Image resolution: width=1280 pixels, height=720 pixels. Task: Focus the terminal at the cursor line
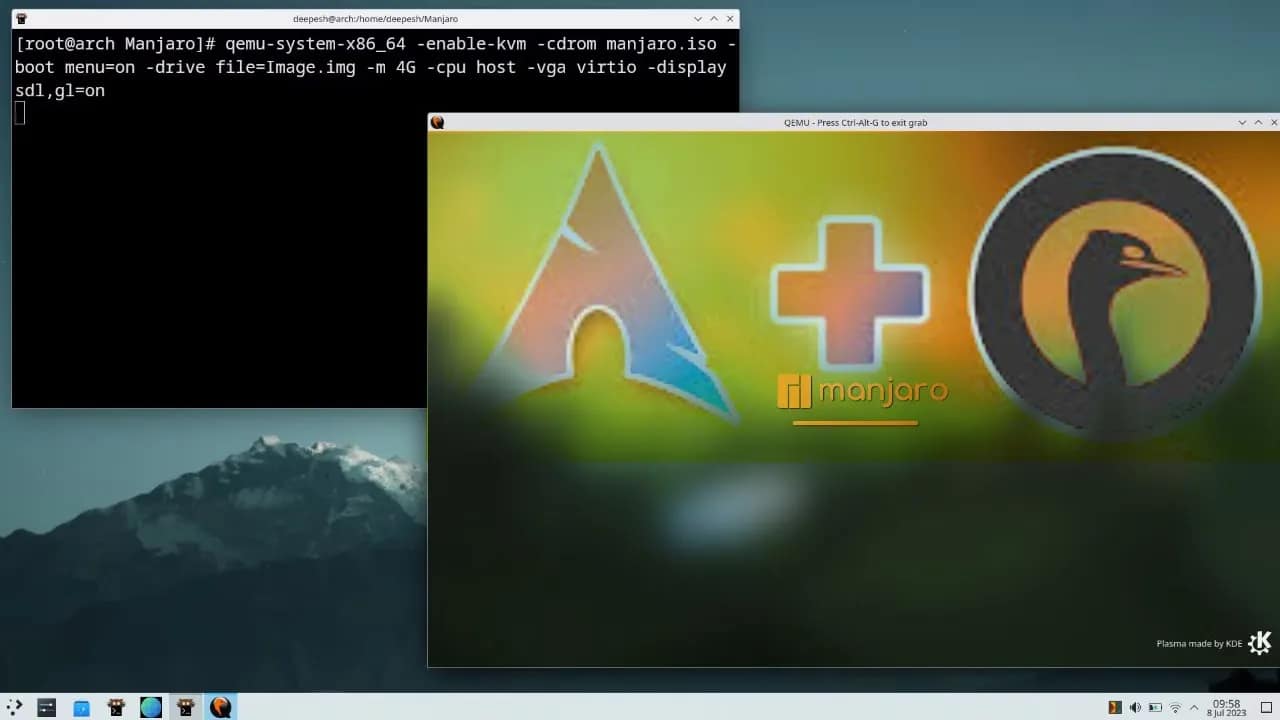click(20, 113)
